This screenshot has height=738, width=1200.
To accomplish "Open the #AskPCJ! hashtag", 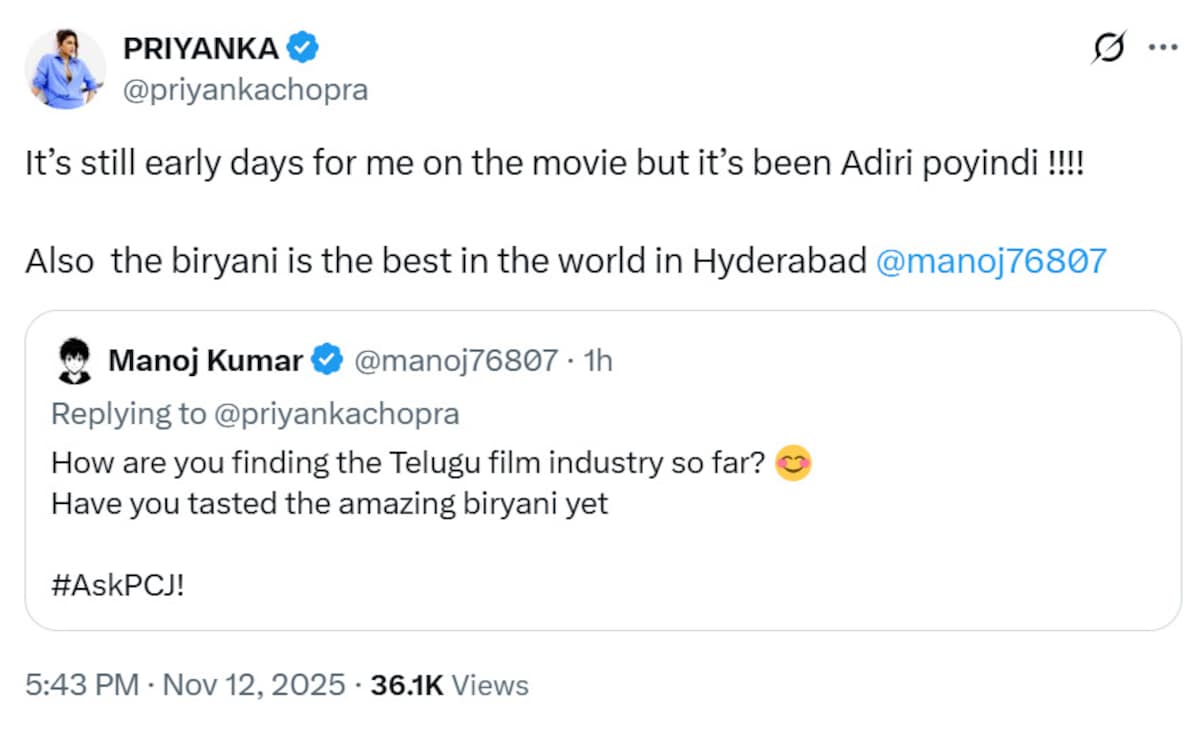I will click(117, 585).
